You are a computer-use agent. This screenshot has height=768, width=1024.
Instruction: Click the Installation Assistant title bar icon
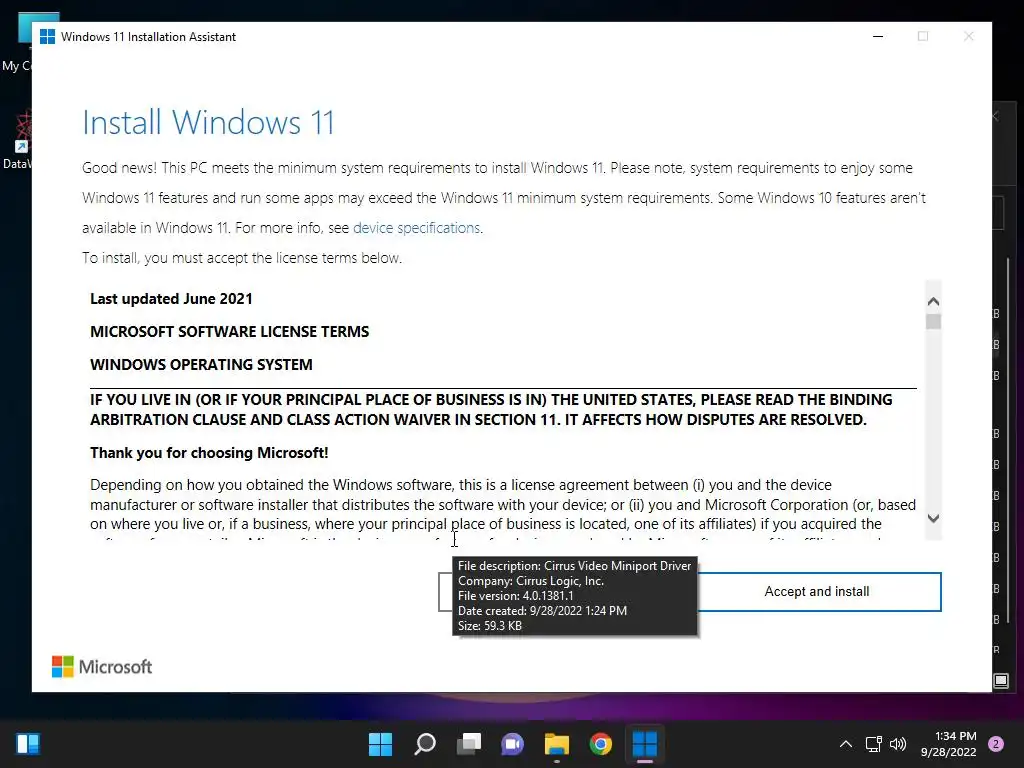[47, 37]
